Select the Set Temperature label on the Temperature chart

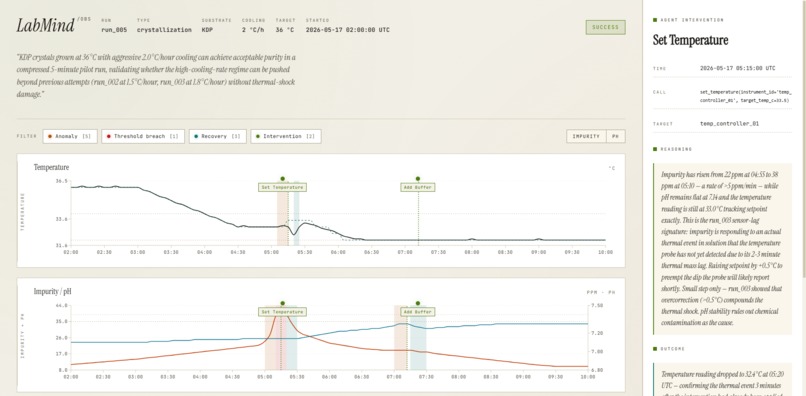coord(282,187)
